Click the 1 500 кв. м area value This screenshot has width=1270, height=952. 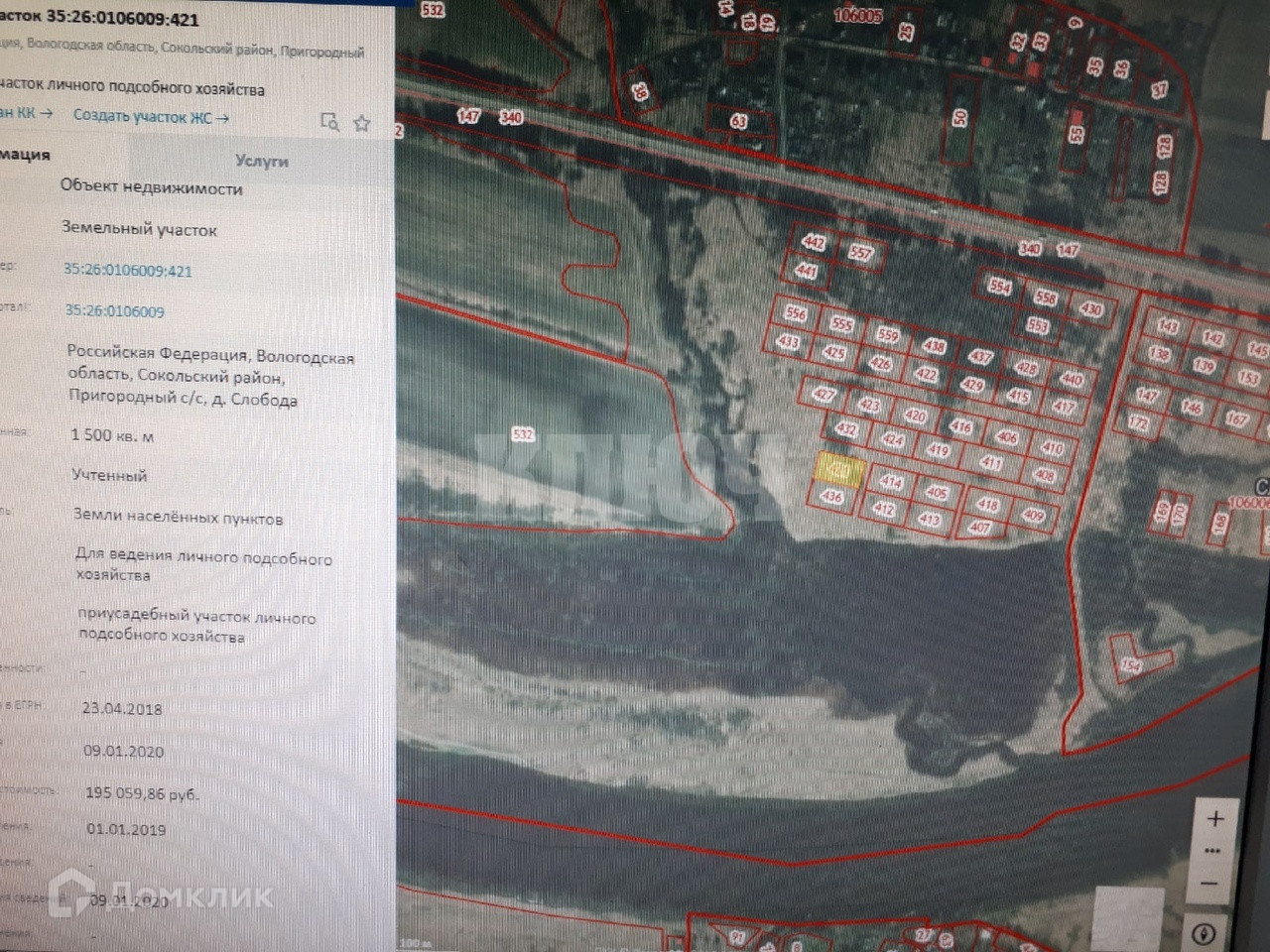(x=112, y=435)
